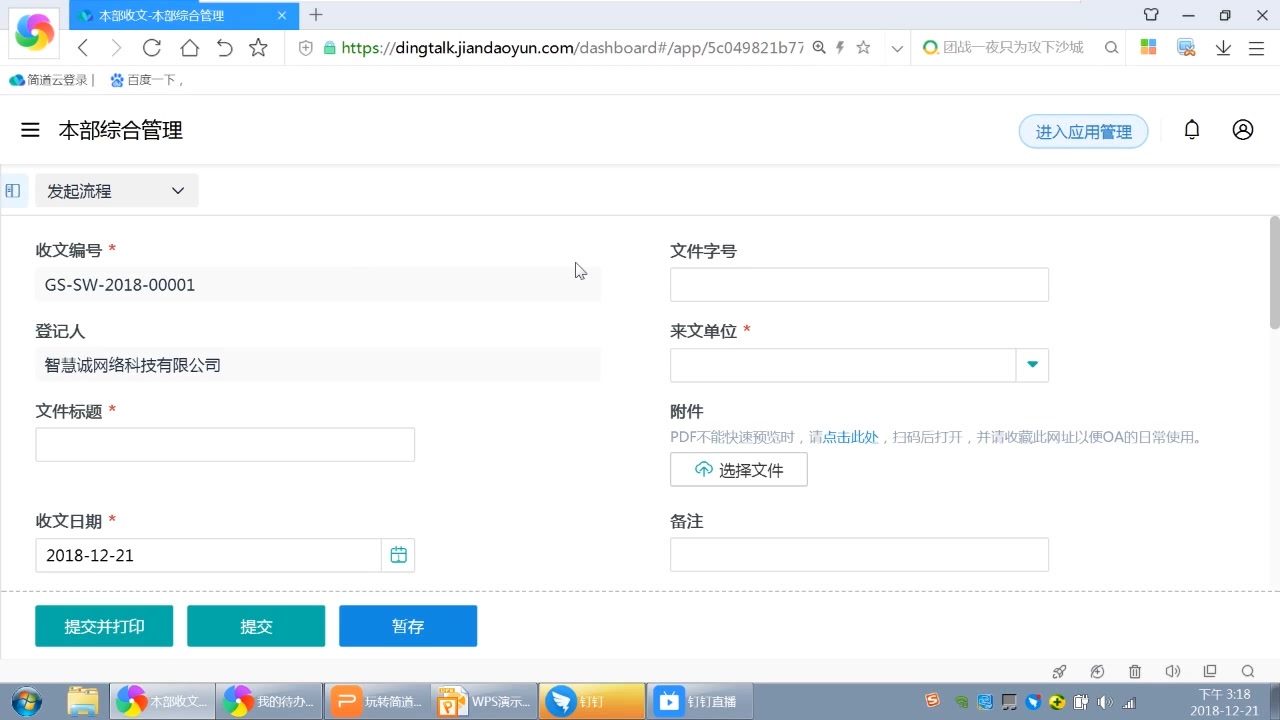Open the colorful four-square apps icon
The height and width of the screenshot is (720, 1280).
tap(1148, 48)
